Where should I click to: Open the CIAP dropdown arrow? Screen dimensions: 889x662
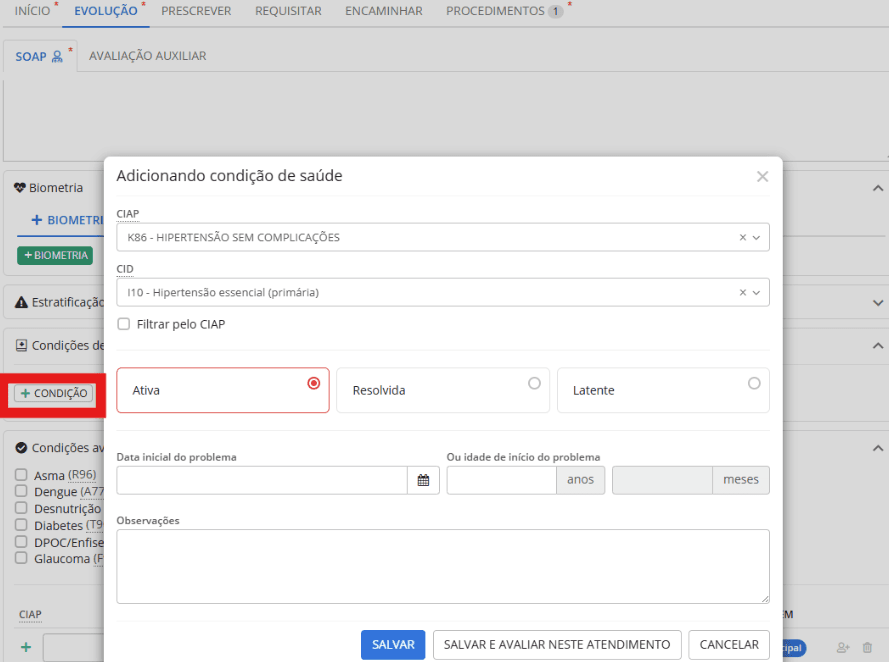[756, 238]
